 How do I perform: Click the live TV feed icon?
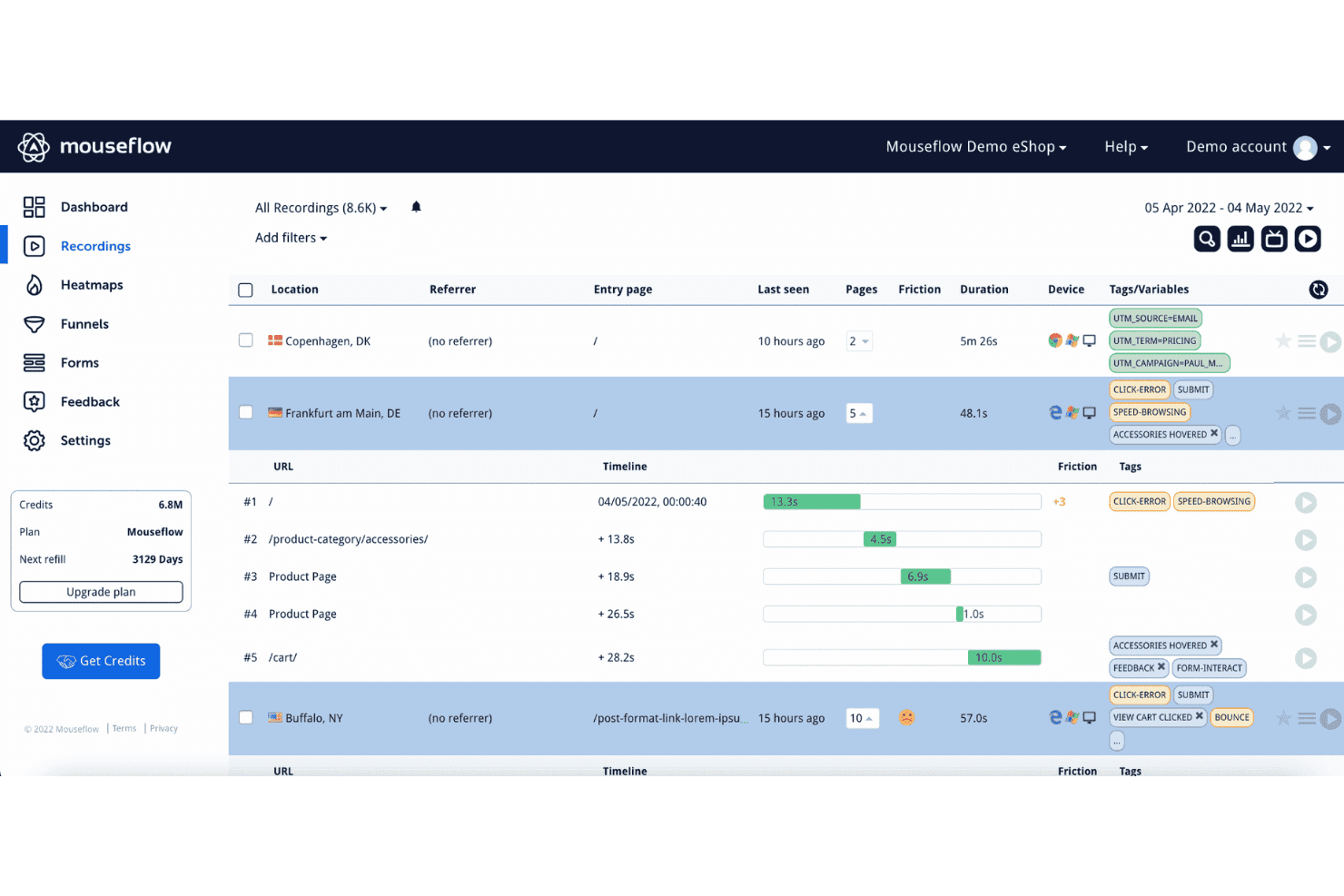(1274, 239)
